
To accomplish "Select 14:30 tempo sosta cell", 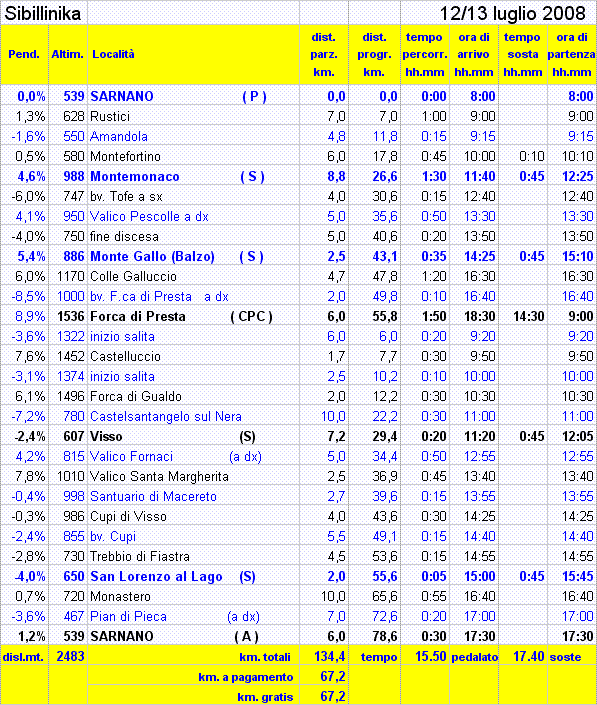I will [522, 316].
